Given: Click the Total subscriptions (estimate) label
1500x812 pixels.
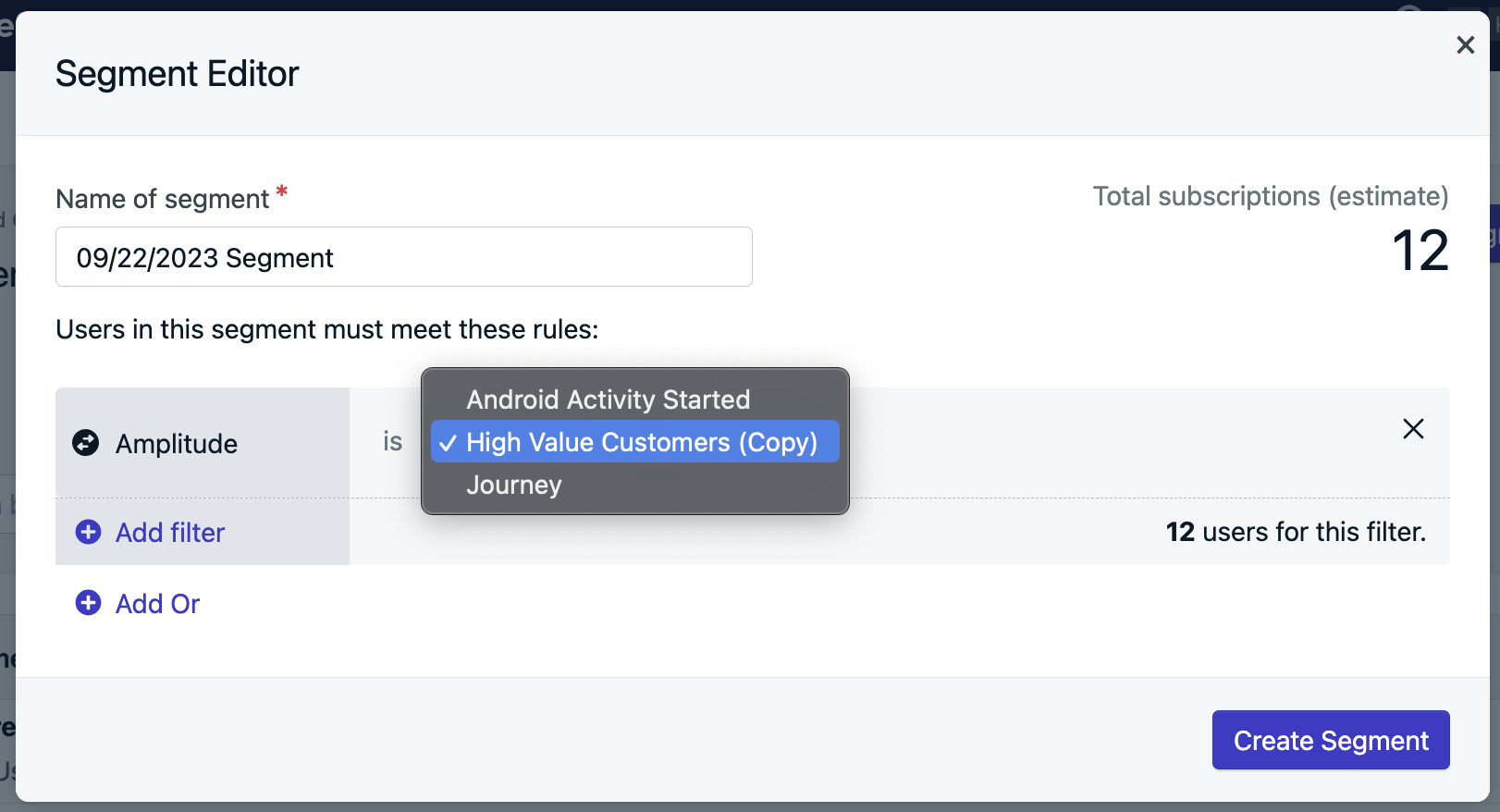Looking at the screenshot, I should (1271, 196).
